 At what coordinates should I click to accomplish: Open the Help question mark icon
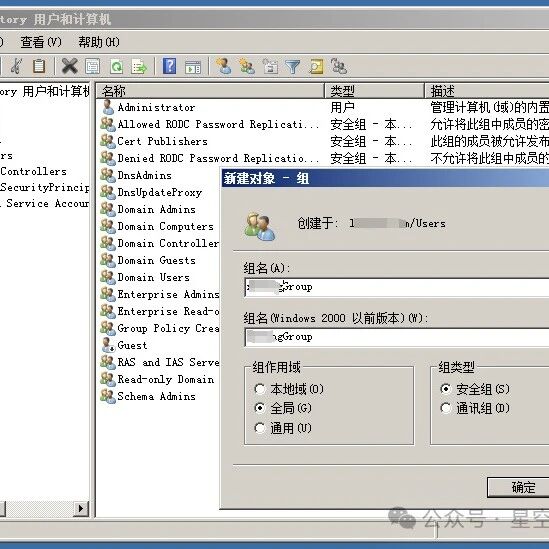(169, 66)
